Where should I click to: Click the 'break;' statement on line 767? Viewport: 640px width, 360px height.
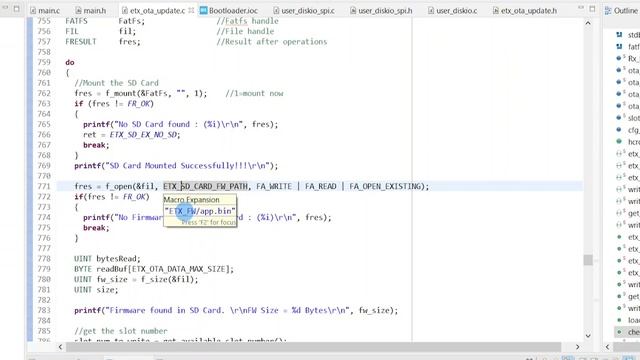click(96, 145)
